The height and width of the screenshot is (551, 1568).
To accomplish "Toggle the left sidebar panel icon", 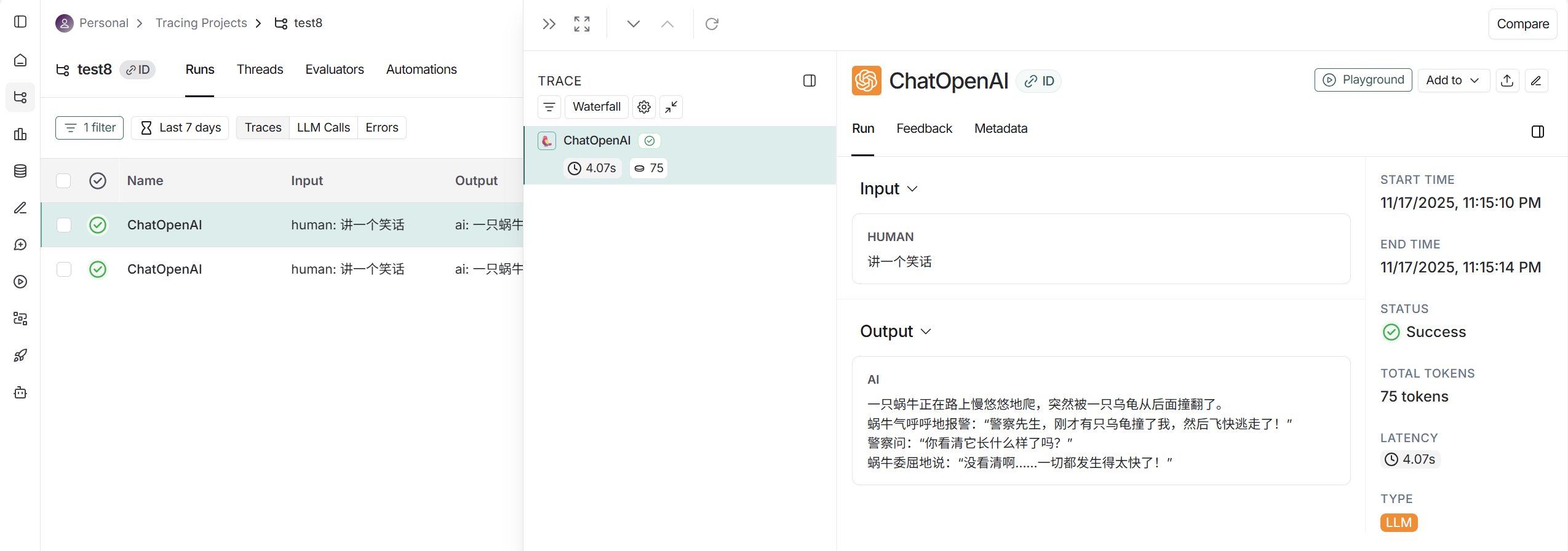I will [x=20, y=22].
